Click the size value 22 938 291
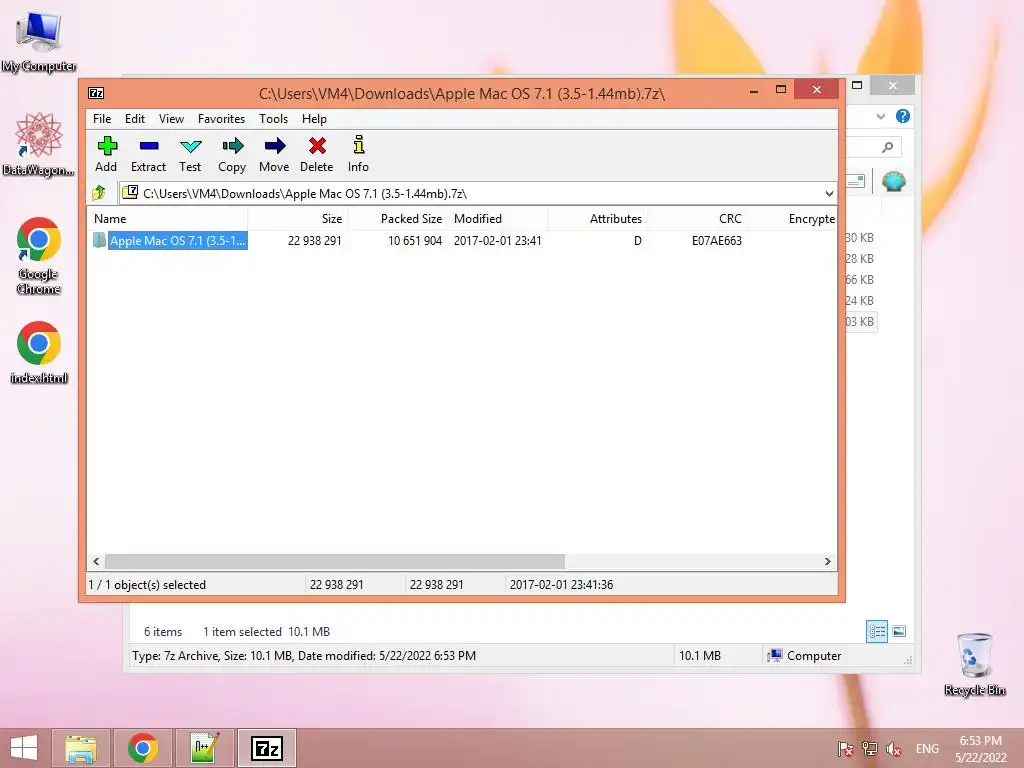This screenshot has width=1024, height=768. pyautogui.click(x=315, y=240)
